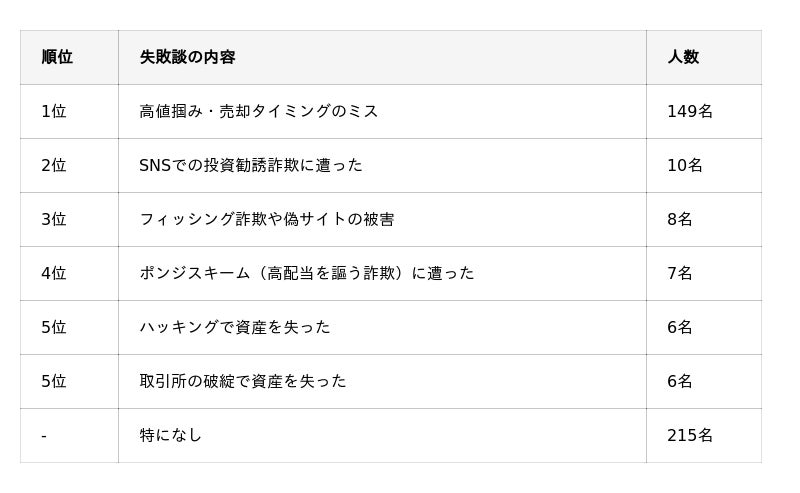Click the ハッキングで資産を失った cell
Screen dimensions: 800x493
235,327
